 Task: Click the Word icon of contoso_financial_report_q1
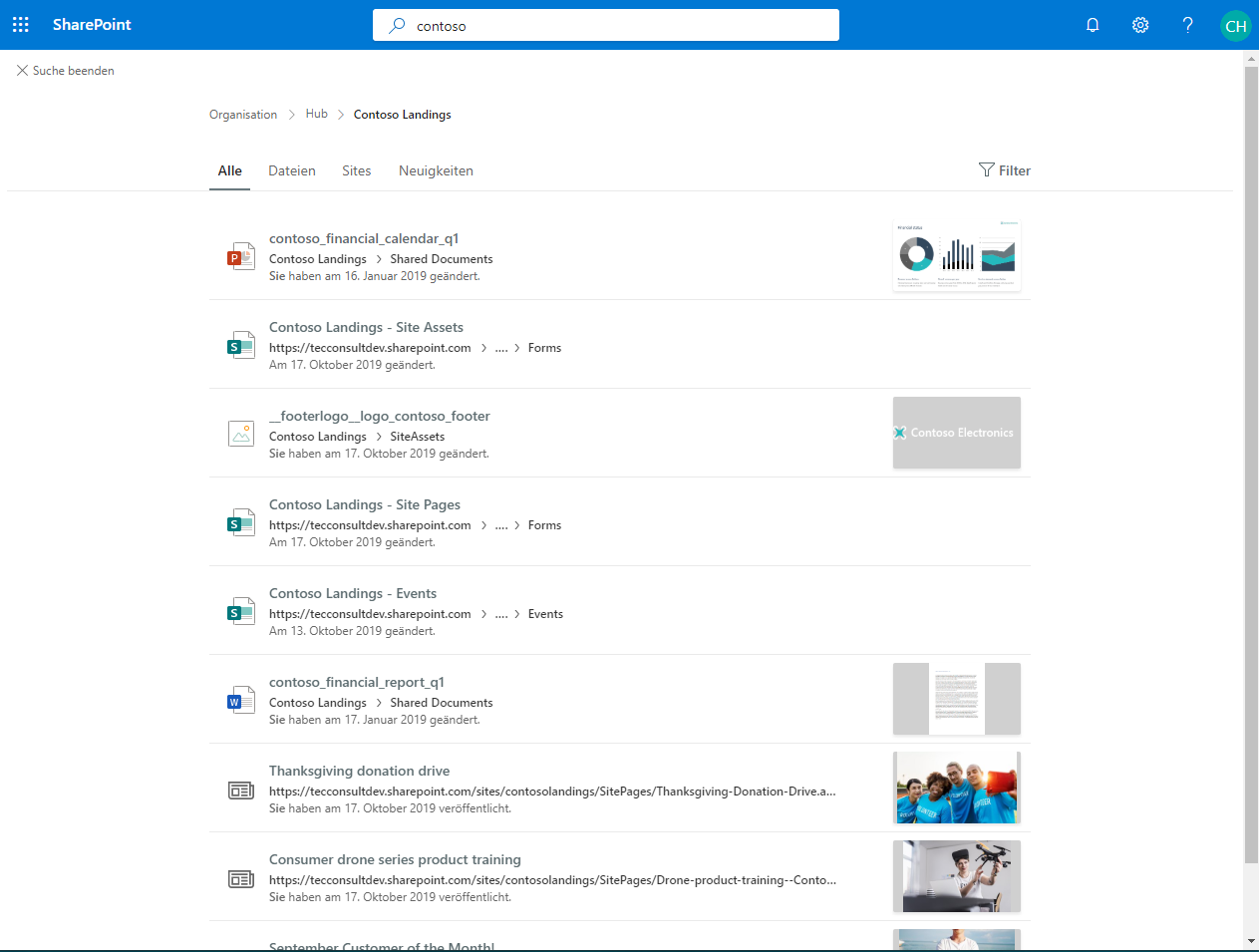pyautogui.click(x=240, y=700)
